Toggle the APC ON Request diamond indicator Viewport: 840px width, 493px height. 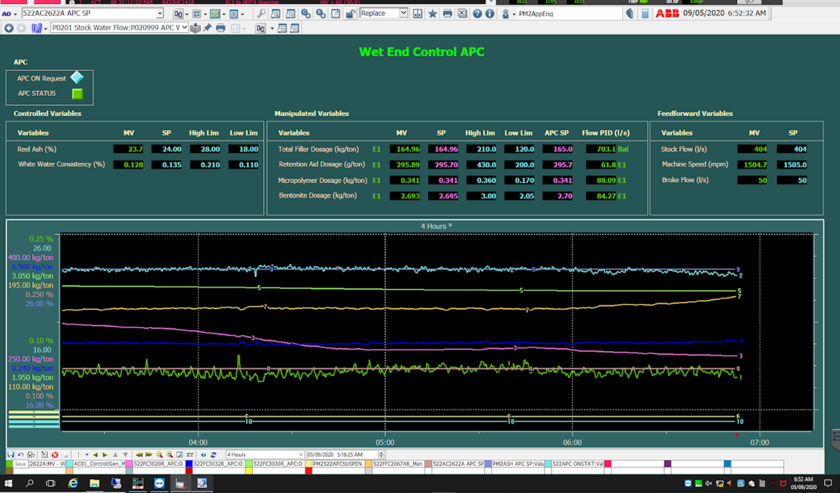coord(77,78)
